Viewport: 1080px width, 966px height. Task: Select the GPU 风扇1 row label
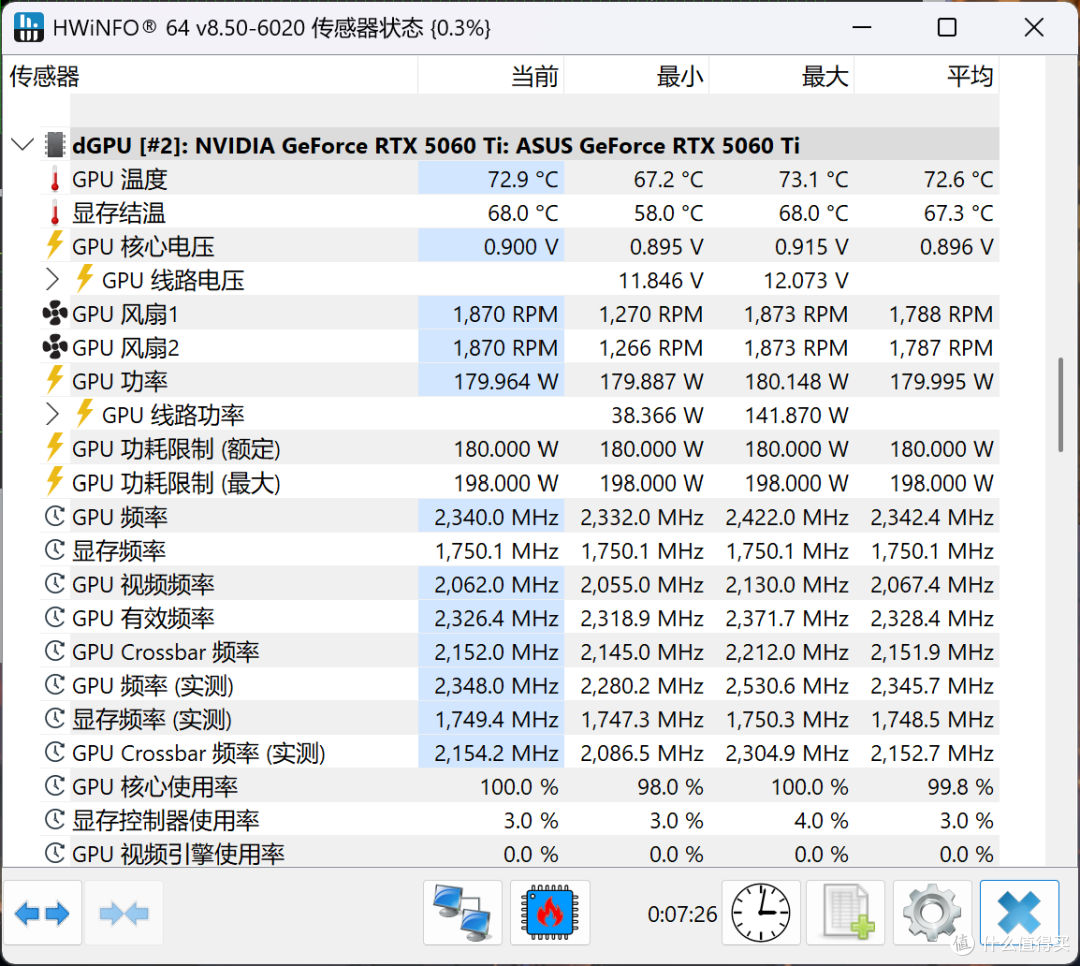click(125, 314)
